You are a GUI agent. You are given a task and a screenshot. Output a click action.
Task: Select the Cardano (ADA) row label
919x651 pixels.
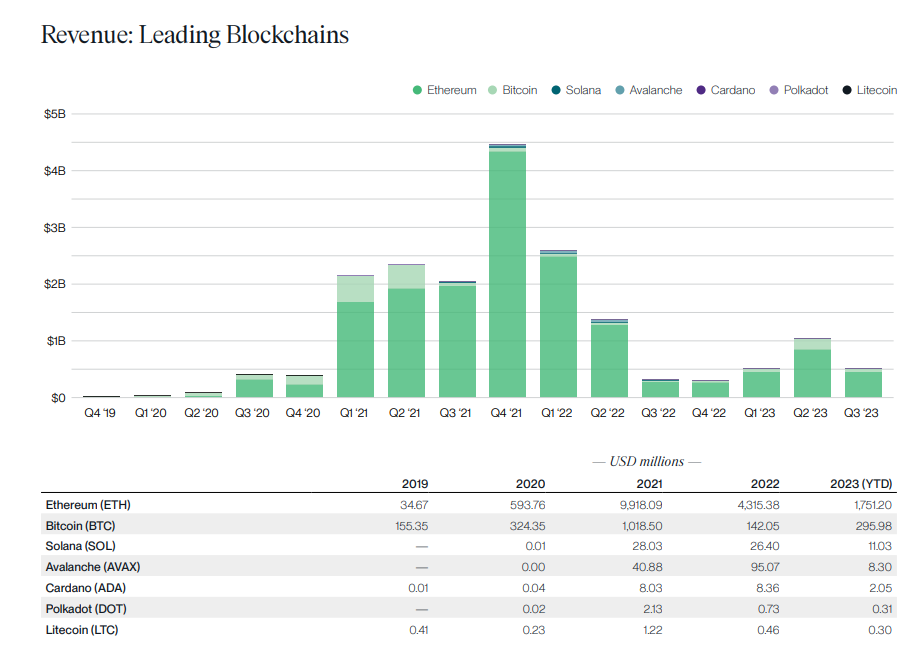86,588
